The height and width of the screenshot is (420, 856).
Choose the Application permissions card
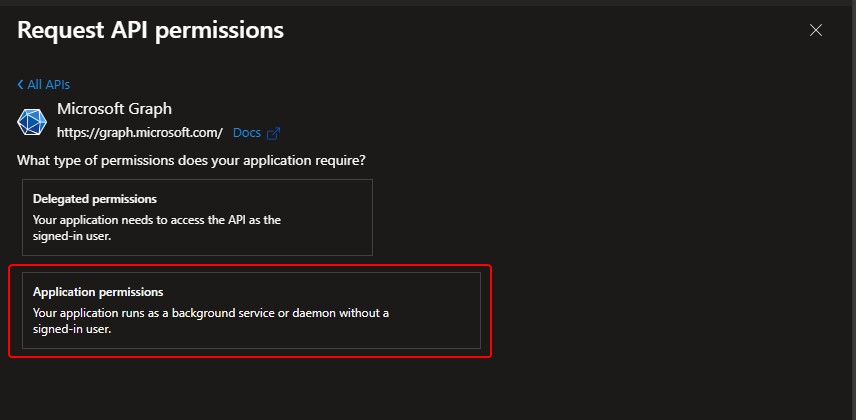tap(251, 310)
